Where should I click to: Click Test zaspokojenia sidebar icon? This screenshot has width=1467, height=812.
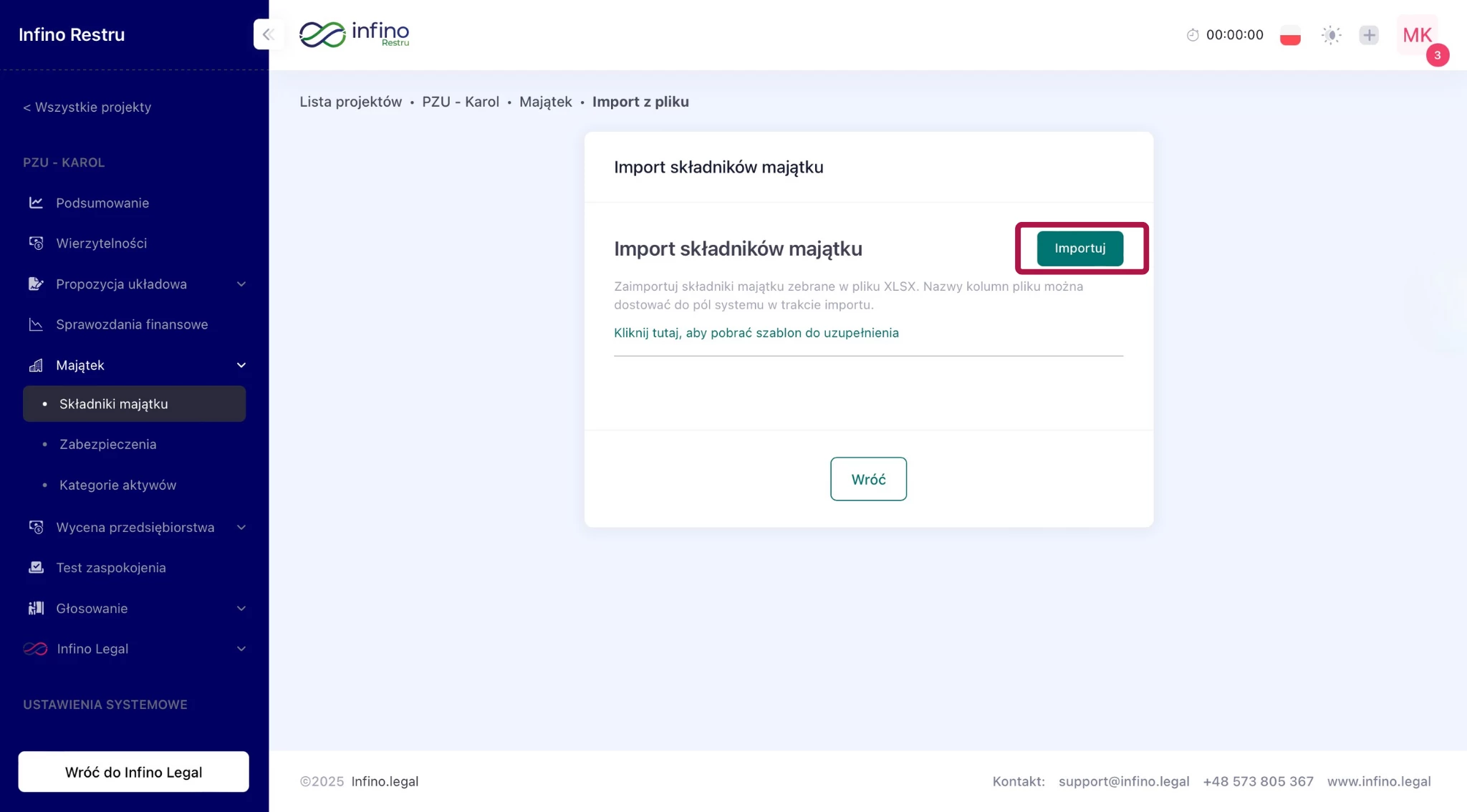click(x=36, y=568)
